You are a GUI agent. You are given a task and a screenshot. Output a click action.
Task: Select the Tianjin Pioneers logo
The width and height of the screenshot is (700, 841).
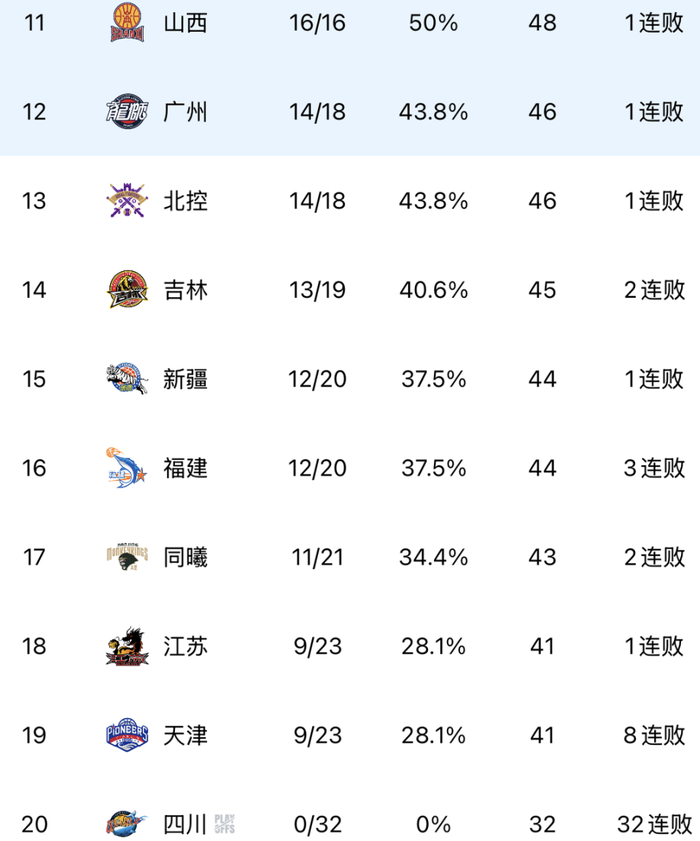(127, 735)
